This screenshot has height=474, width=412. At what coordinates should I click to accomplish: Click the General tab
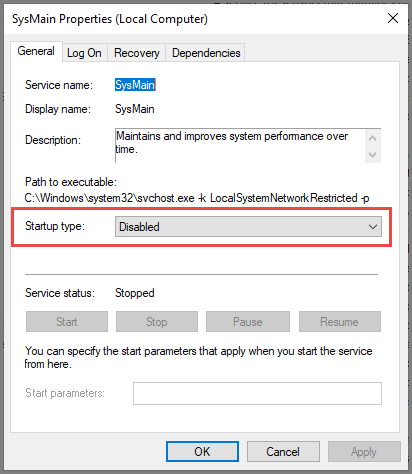[x=36, y=51]
